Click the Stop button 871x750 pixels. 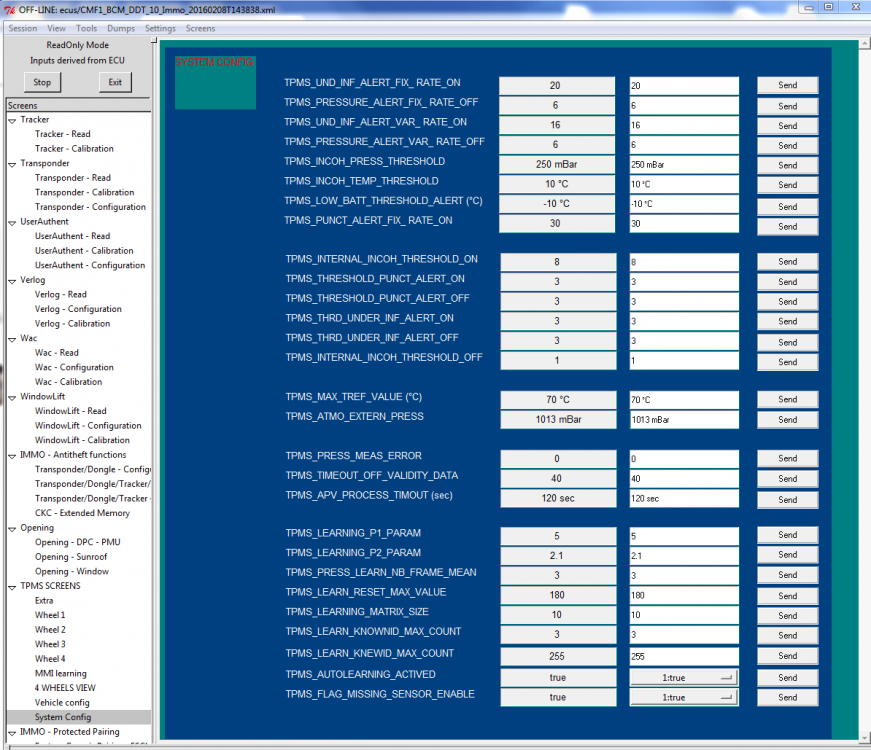[x=42, y=82]
